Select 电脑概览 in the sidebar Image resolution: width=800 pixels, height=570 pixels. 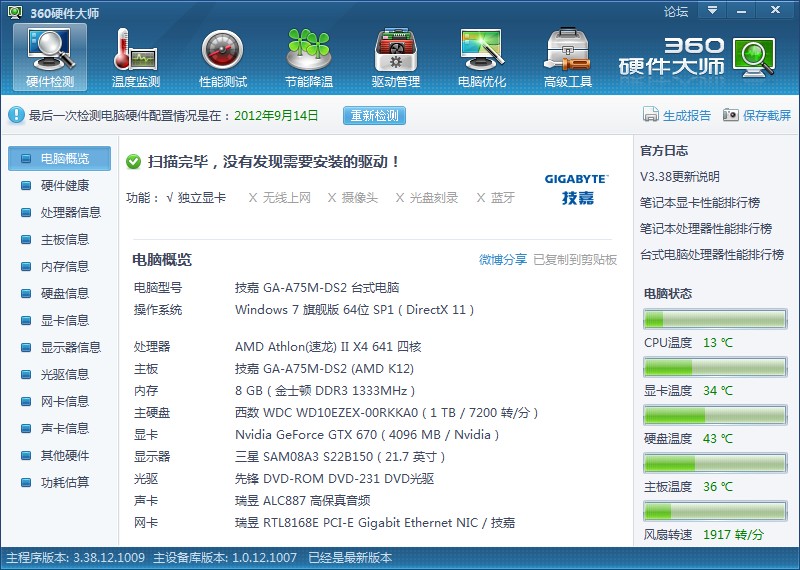coord(59,159)
